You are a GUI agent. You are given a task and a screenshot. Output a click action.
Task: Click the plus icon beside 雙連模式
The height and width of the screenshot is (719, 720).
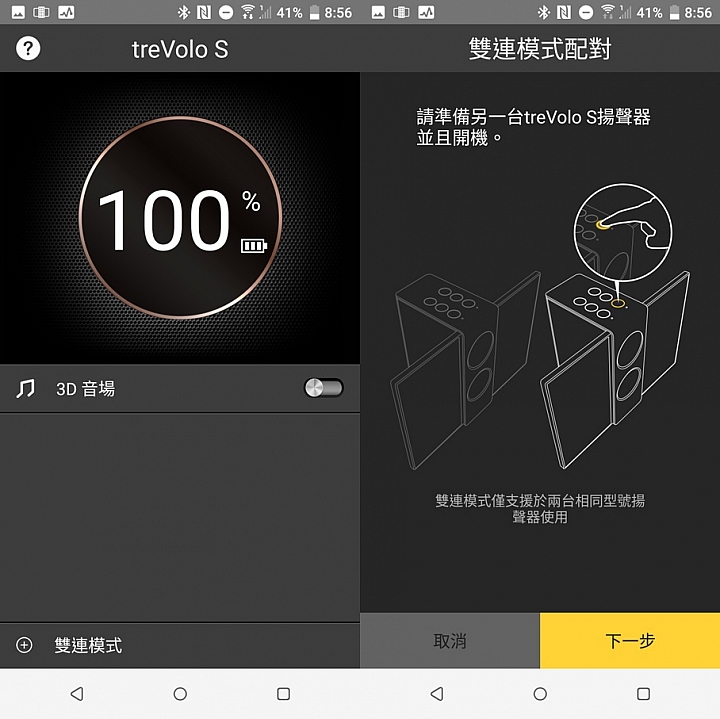pos(24,645)
